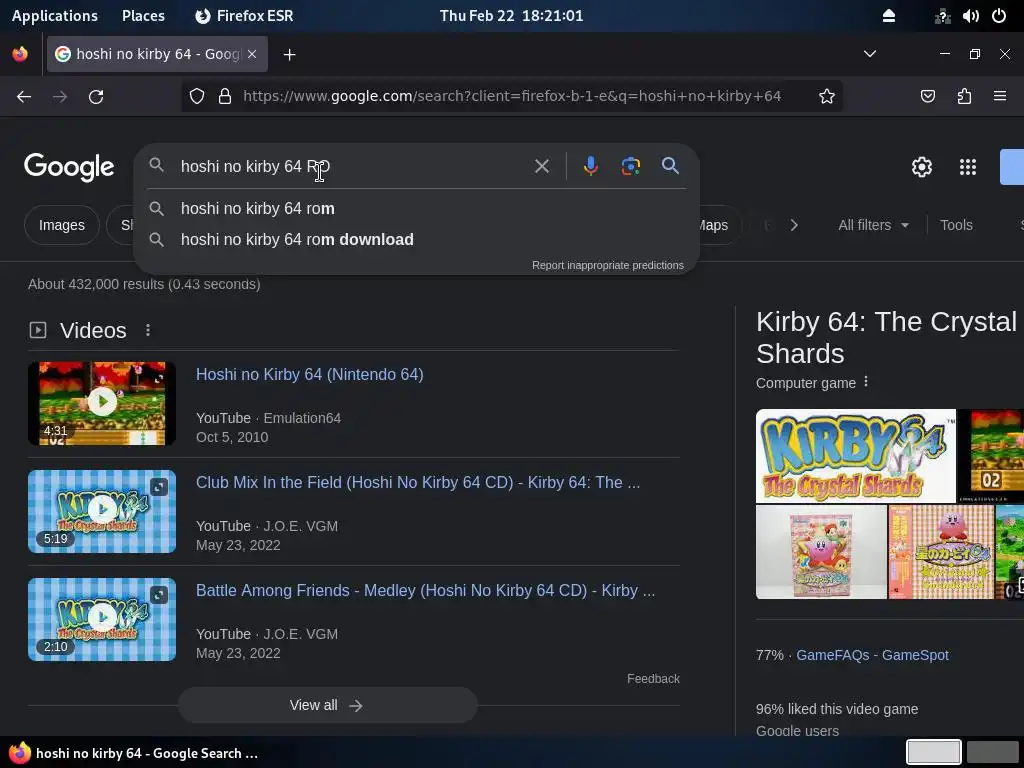Play the 4:31 video thumbnail
The width and height of the screenshot is (1024, 768).
point(102,404)
